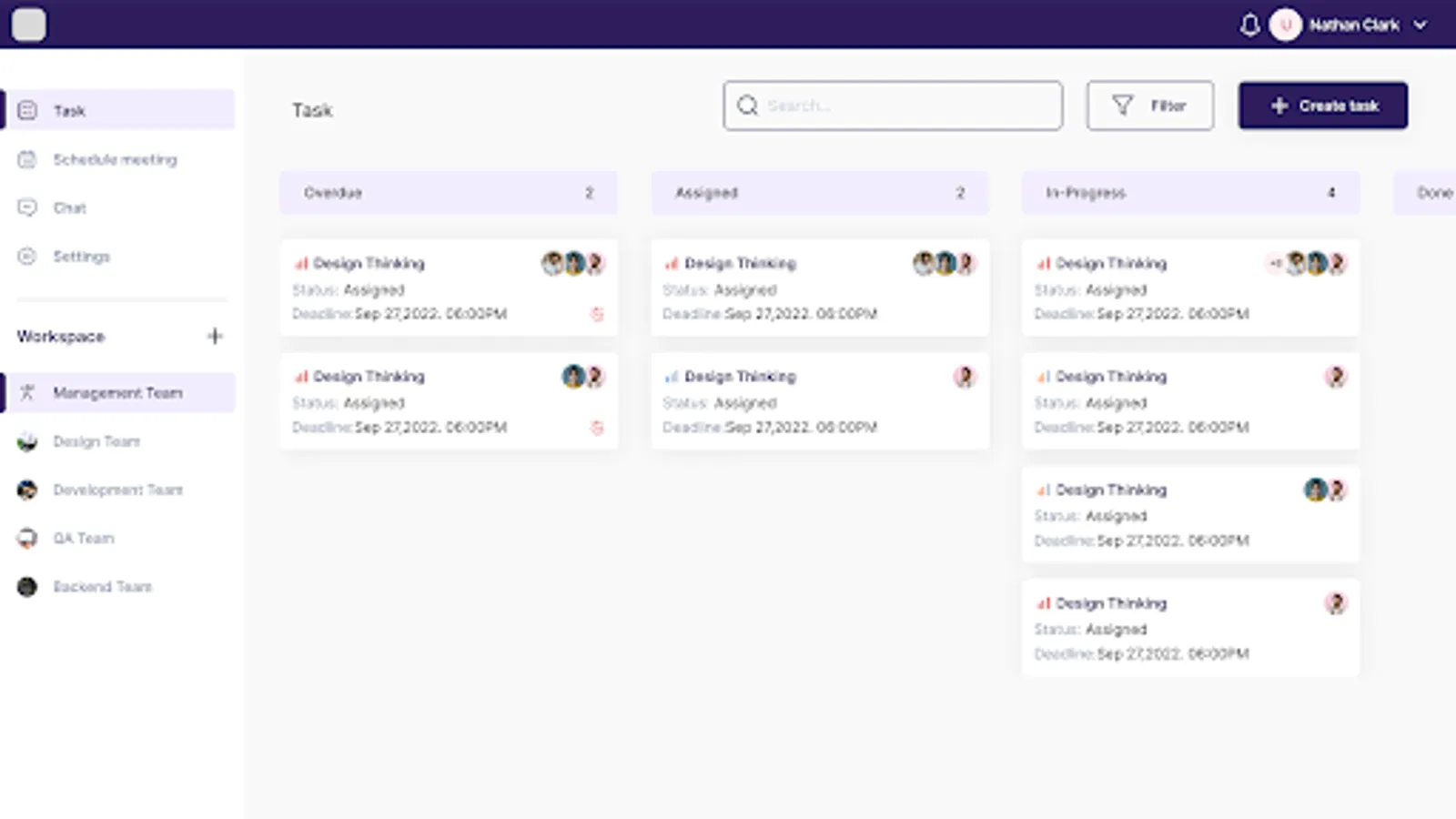Viewport: 1456px width, 819px height.
Task: Click the Task list icon in the sidebar
Action: (27, 110)
